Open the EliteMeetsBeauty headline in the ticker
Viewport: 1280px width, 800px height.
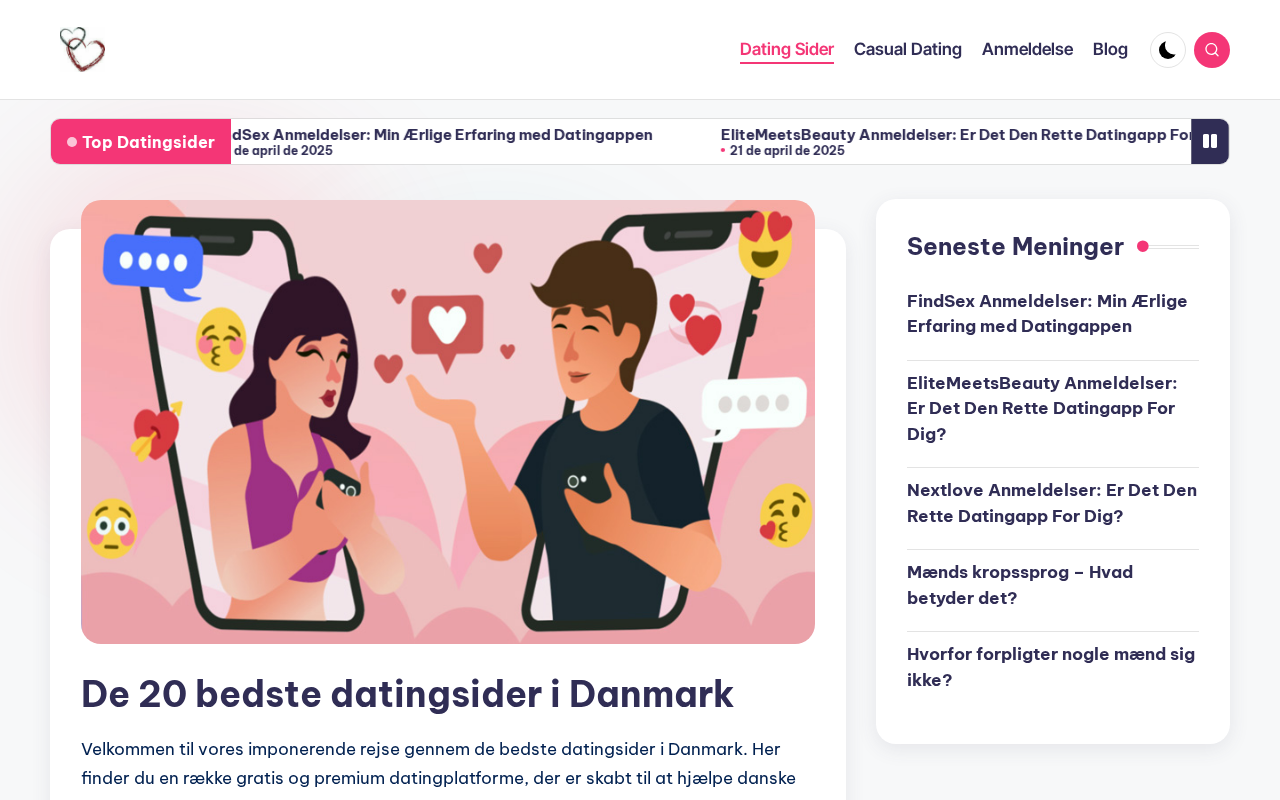click(956, 134)
